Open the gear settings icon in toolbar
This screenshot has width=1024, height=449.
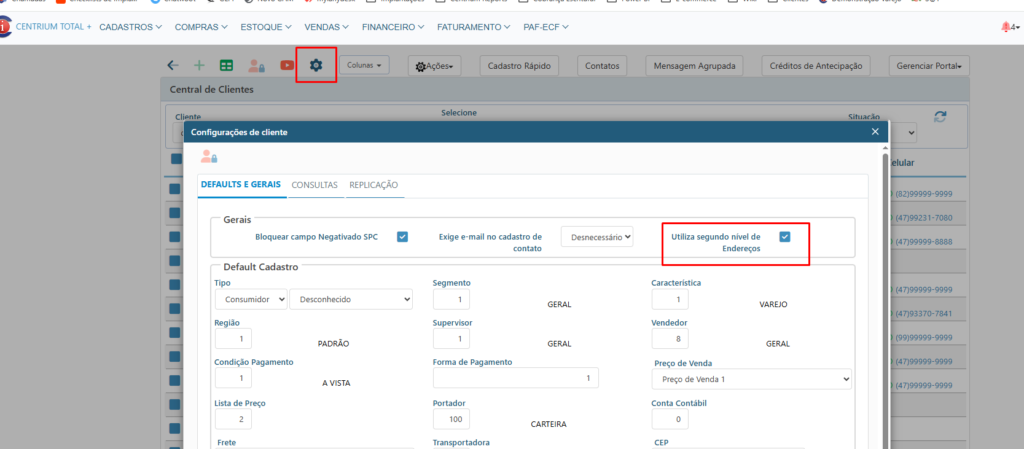pyautogui.click(x=316, y=65)
